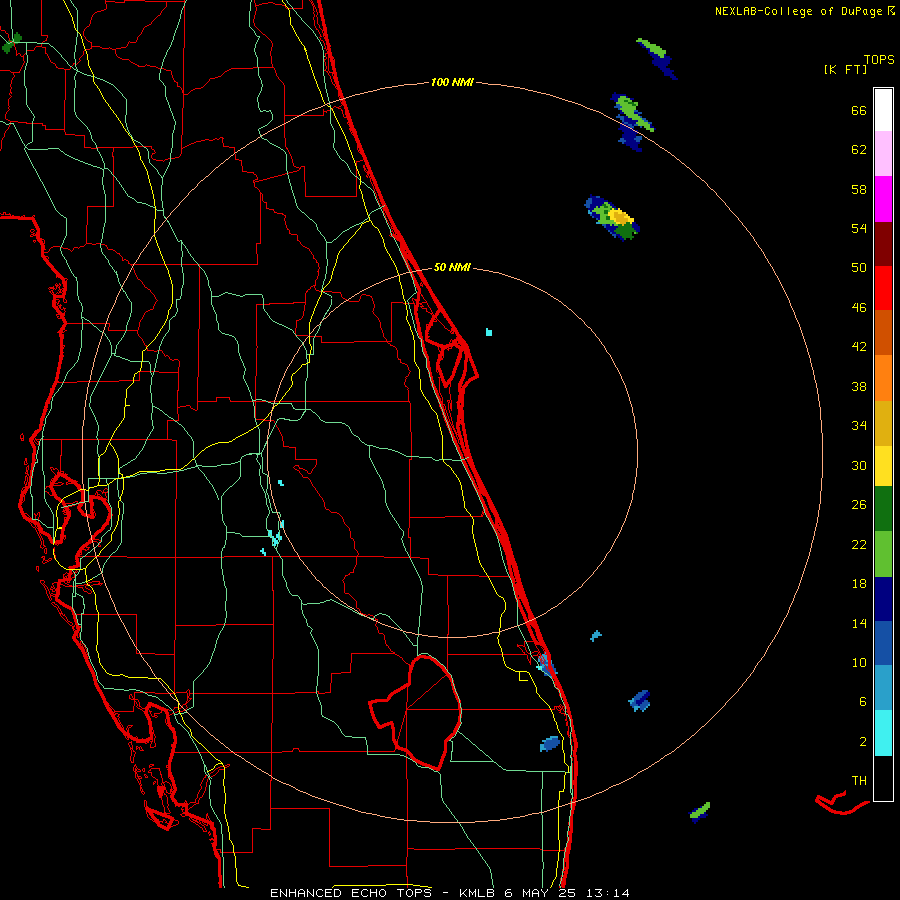Click the gold legend swatch

click(883, 423)
